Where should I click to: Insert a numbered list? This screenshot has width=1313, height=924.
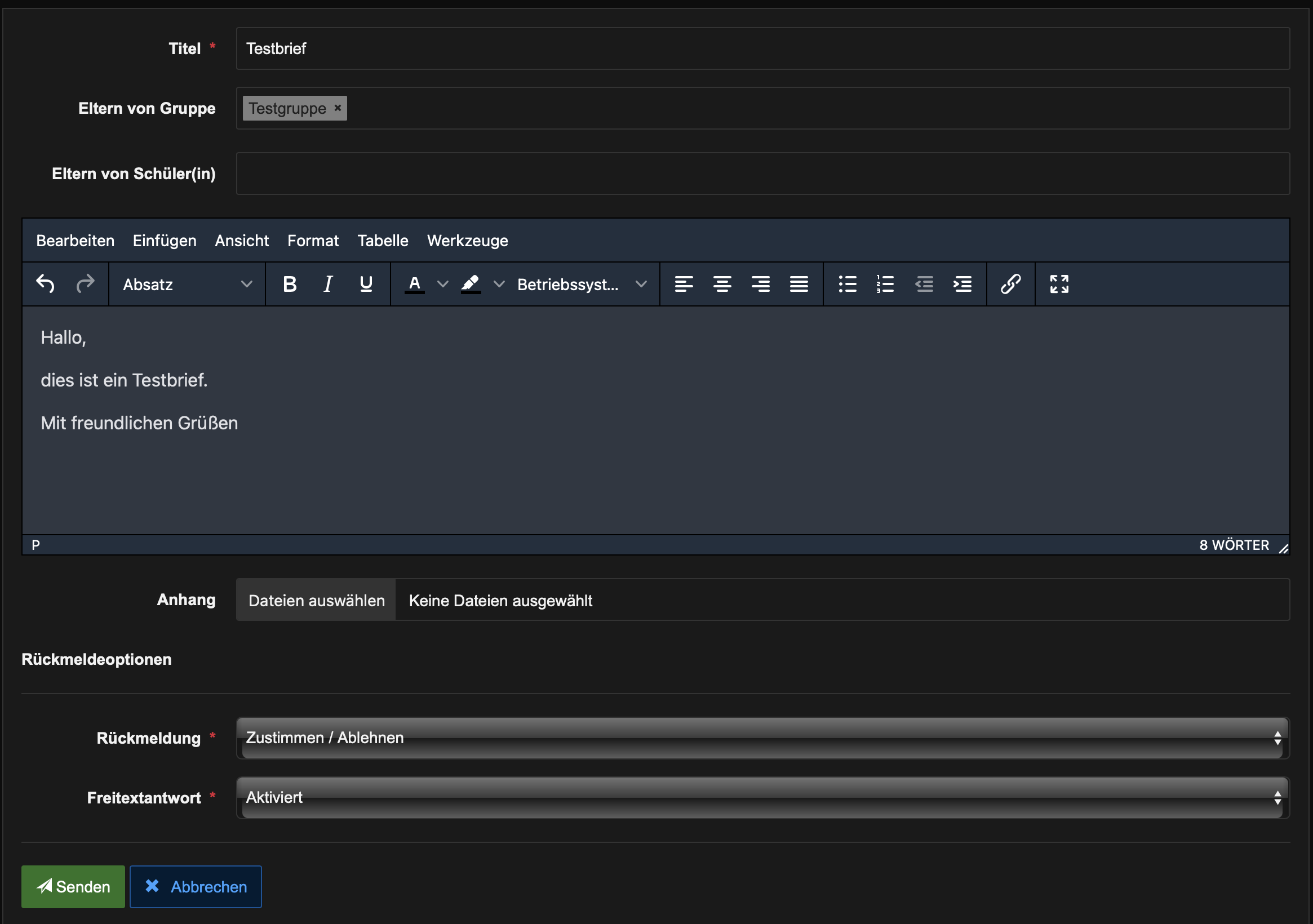885,284
